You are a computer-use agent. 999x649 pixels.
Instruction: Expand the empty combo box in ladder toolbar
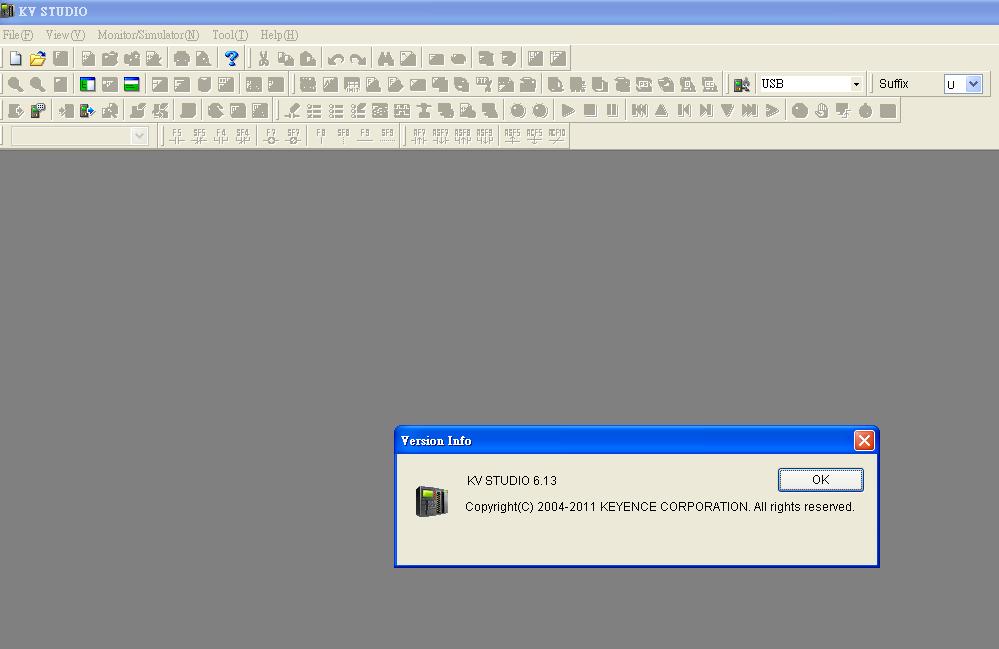(139, 136)
